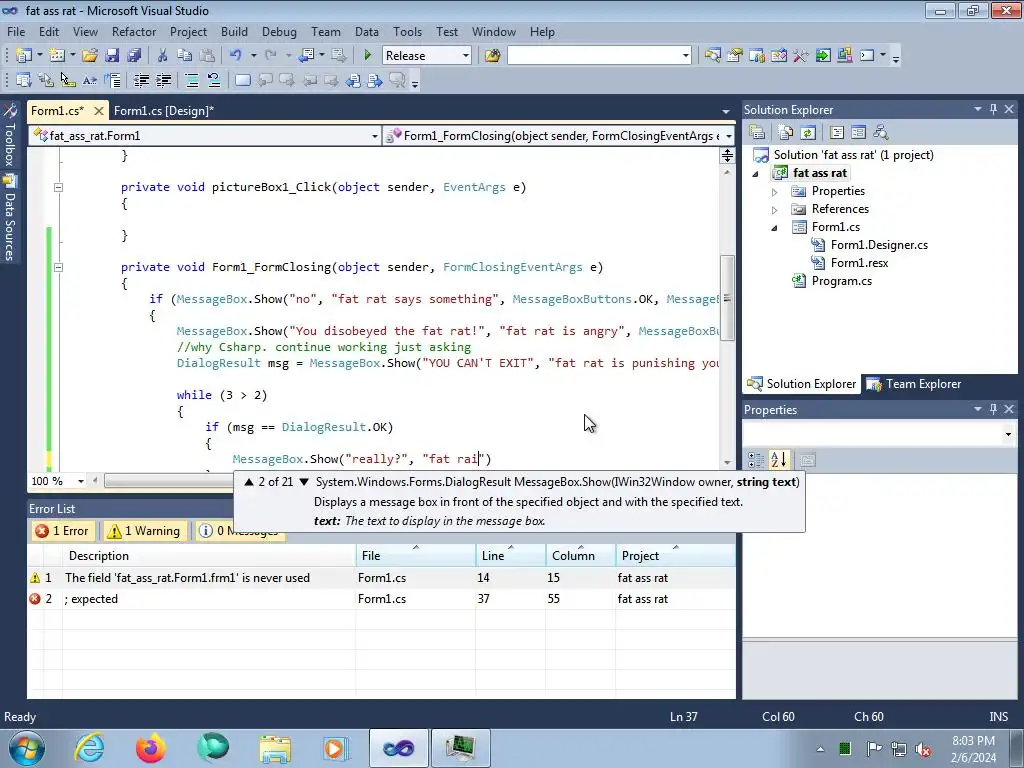
Task: Sort properties alphabetically with the A-Z icon
Action: click(778, 460)
